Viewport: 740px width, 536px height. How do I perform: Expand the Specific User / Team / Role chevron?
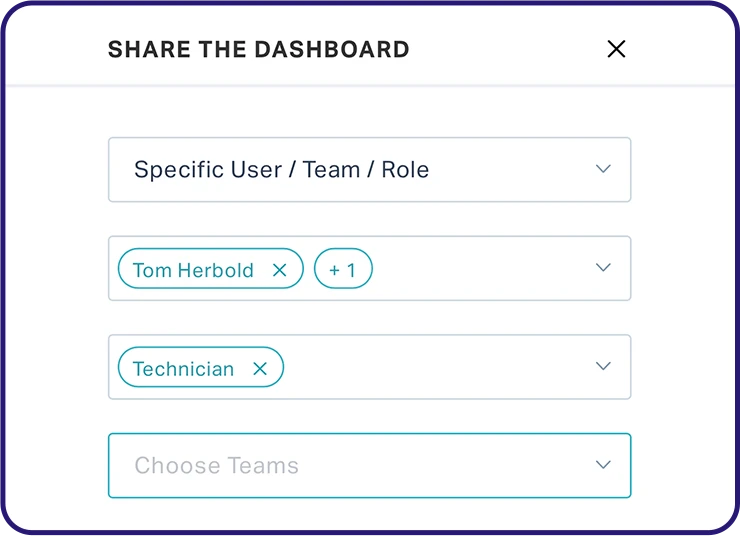pyautogui.click(x=603, y=169)
